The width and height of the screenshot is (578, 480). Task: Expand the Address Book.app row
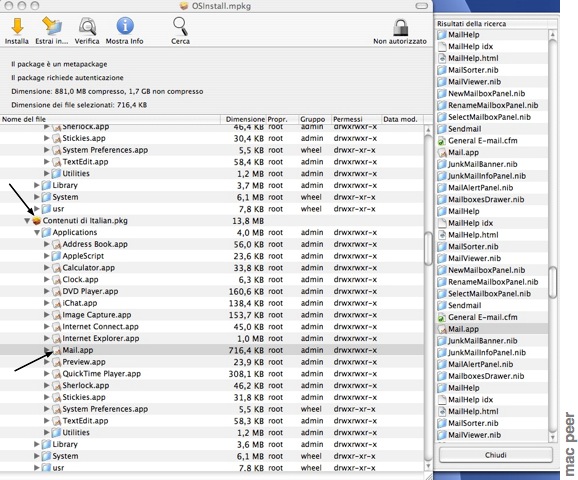point(46,244)
